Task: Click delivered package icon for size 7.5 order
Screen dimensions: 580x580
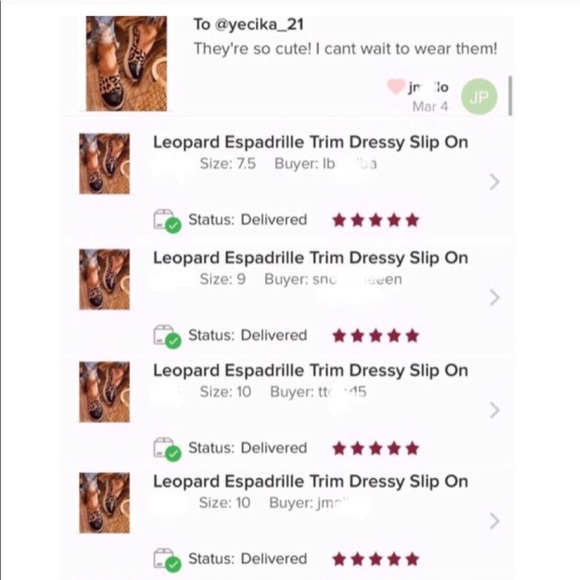Action: [167, 221]
